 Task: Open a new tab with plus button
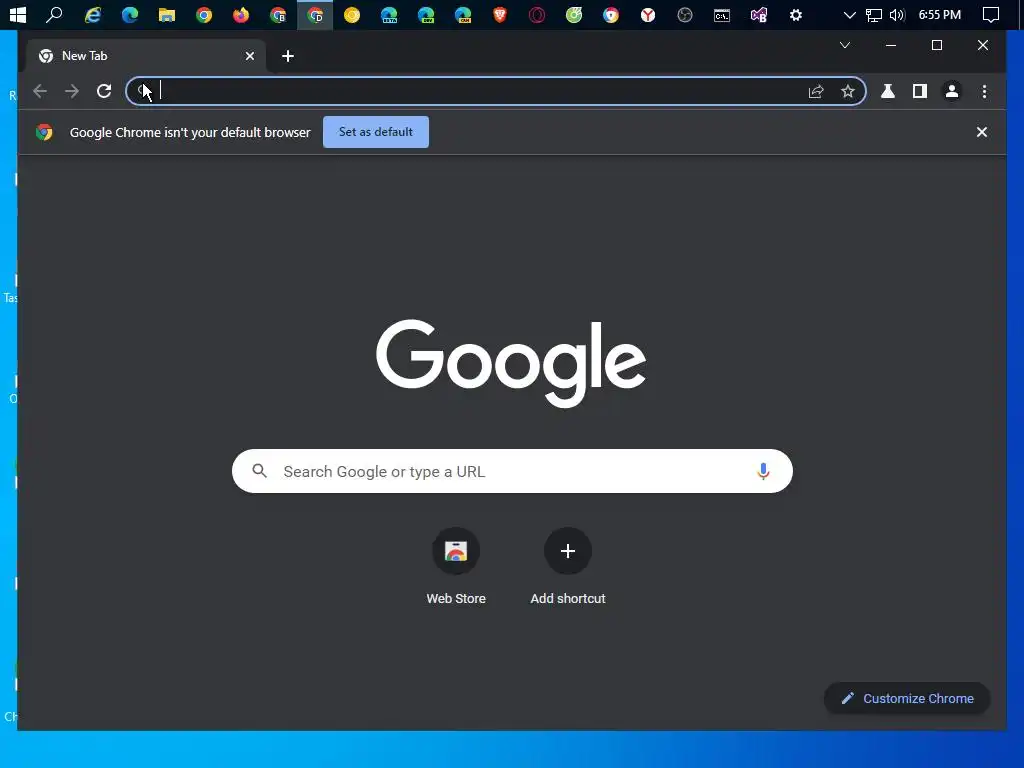[288, 56]
